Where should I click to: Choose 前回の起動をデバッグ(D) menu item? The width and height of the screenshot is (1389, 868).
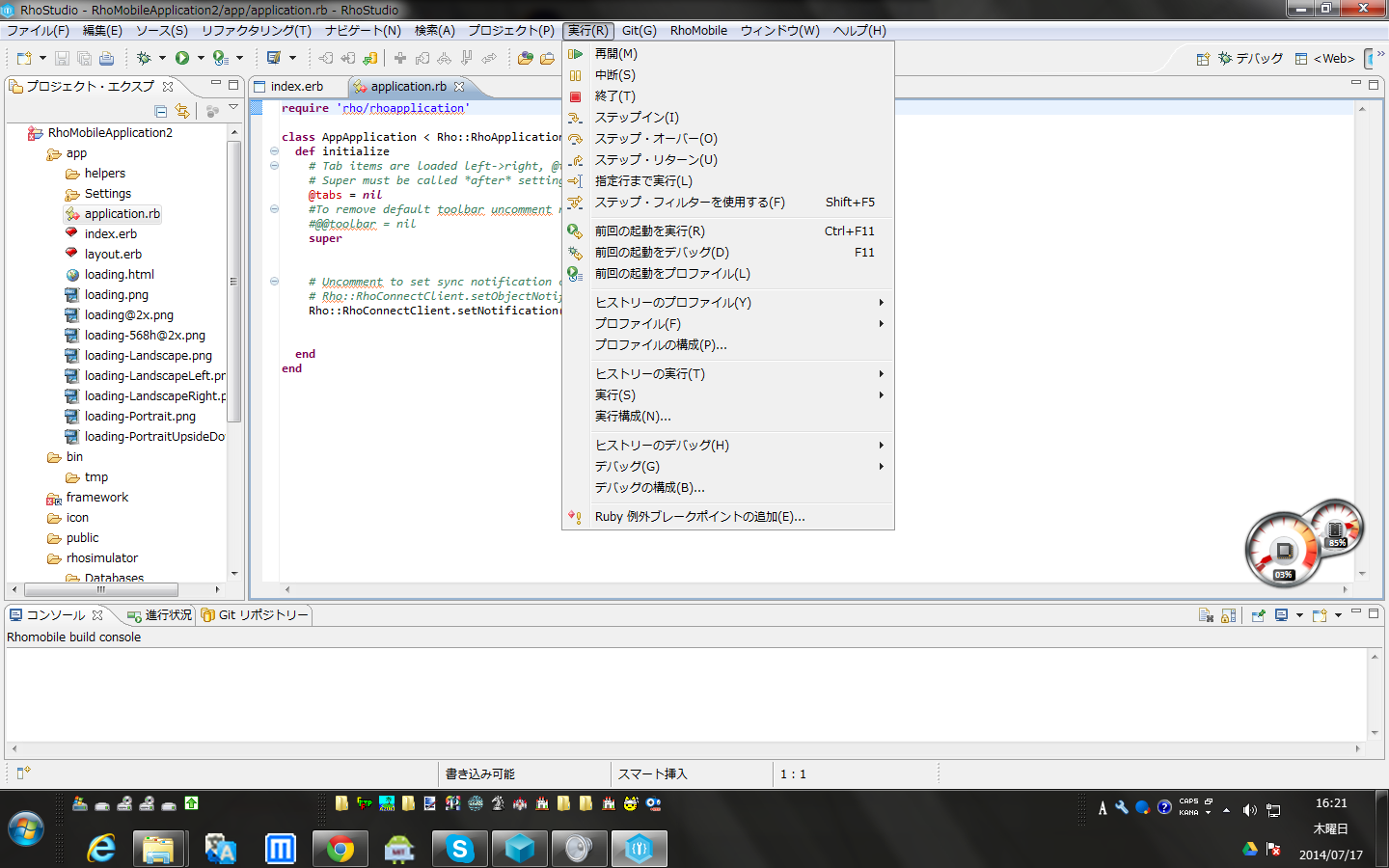(728, 253)
